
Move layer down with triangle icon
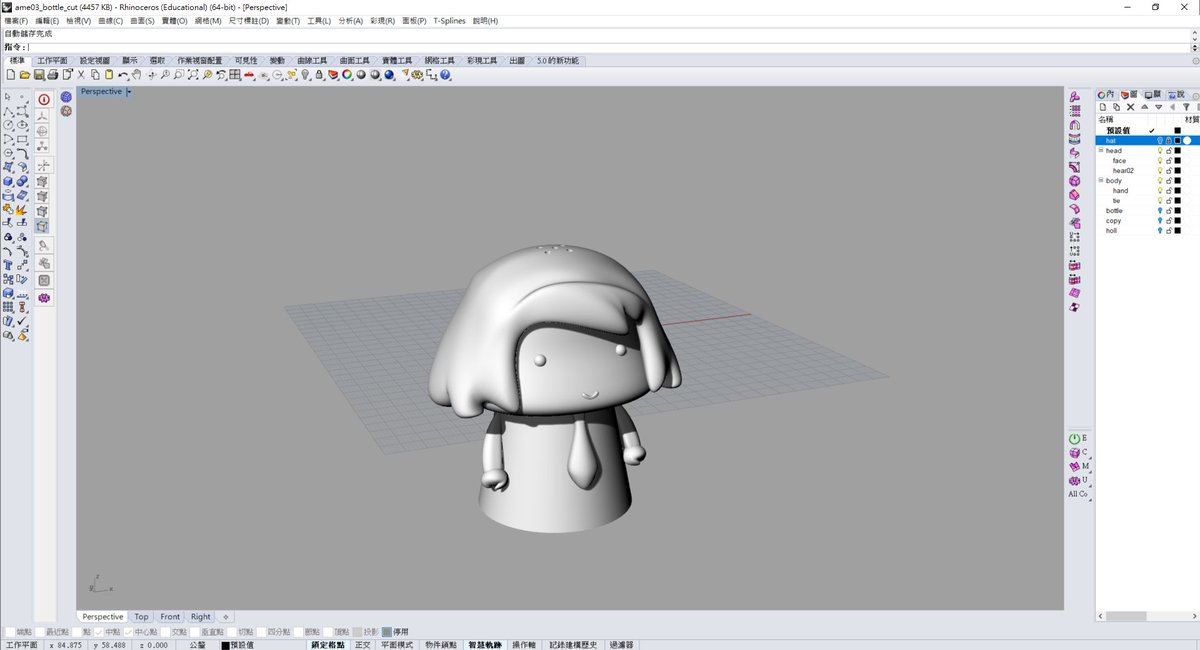[1159, 107]
